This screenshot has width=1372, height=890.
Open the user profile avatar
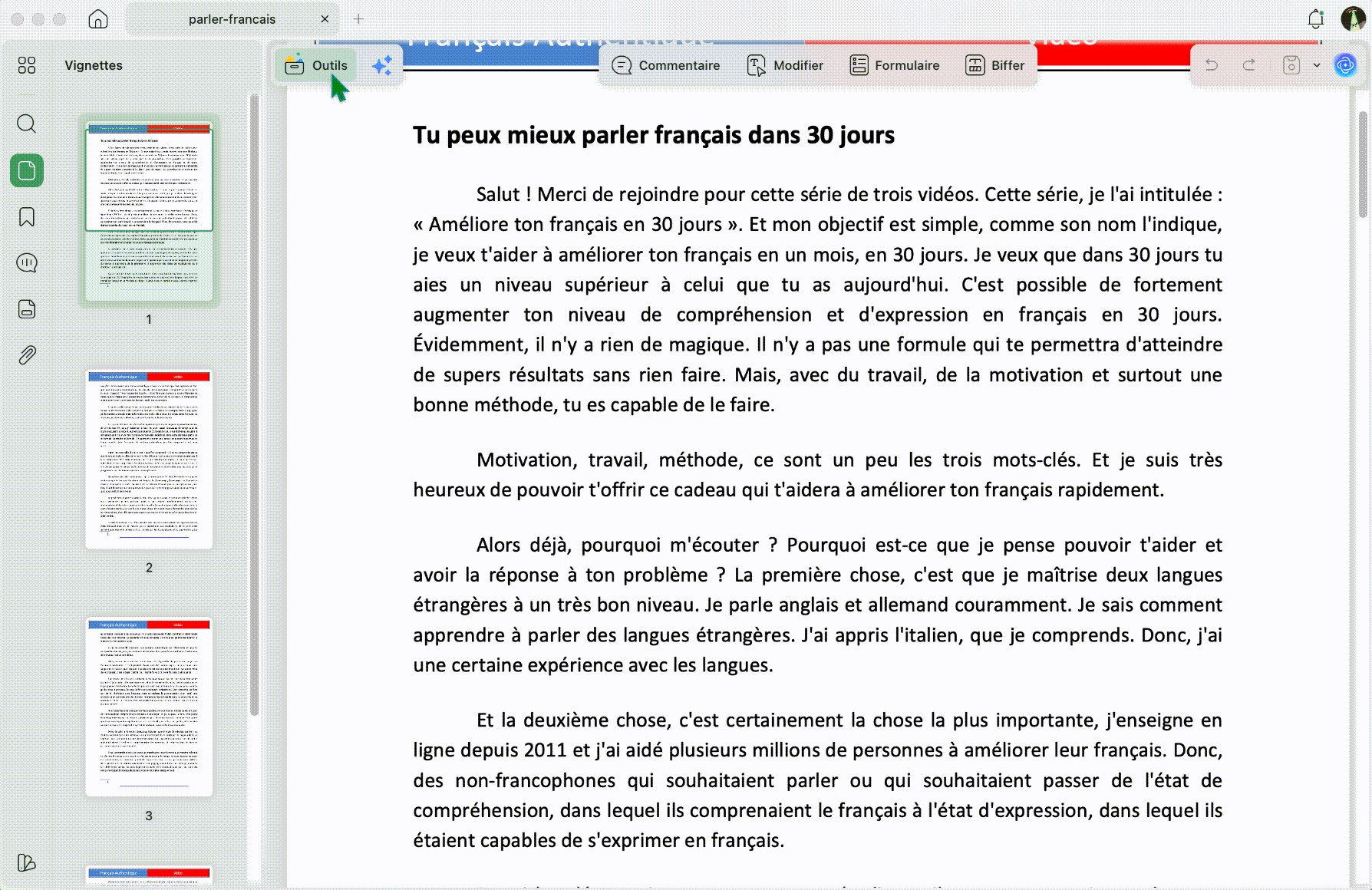click(x=1353, y=18)
